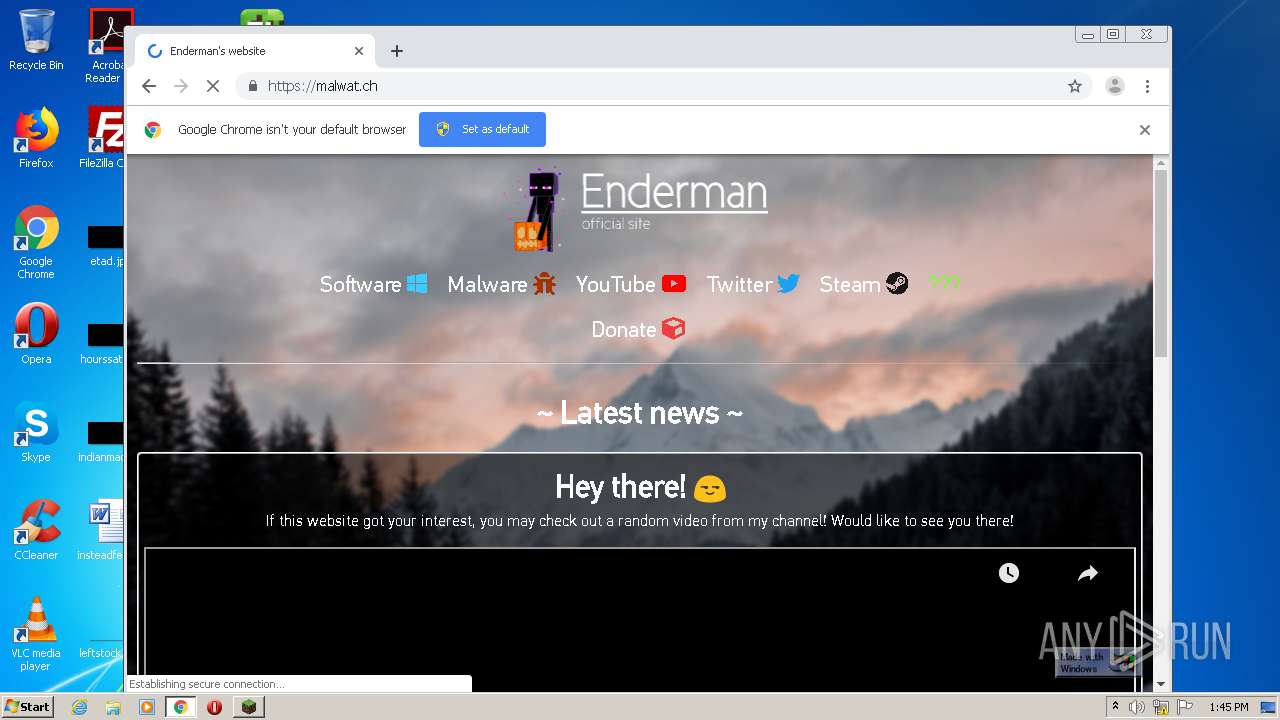Click the browser back arrow

click(149, 86)
